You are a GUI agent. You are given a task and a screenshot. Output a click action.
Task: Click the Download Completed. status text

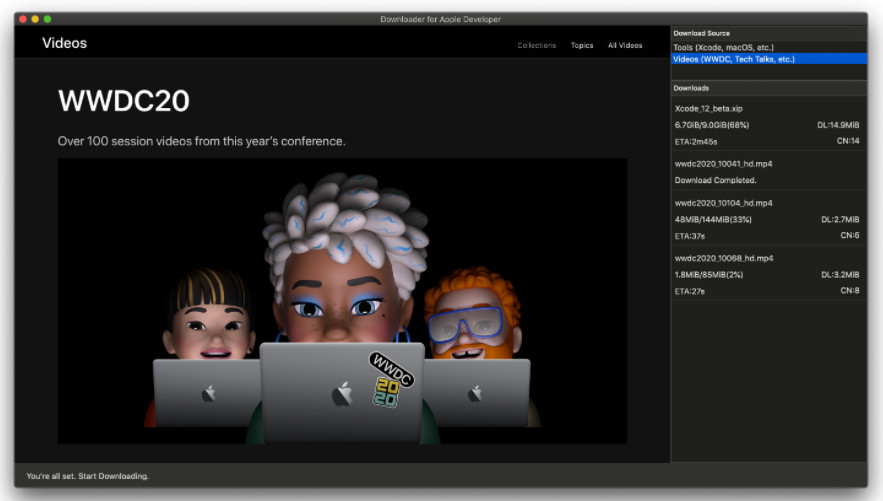(x=715, y=180)
